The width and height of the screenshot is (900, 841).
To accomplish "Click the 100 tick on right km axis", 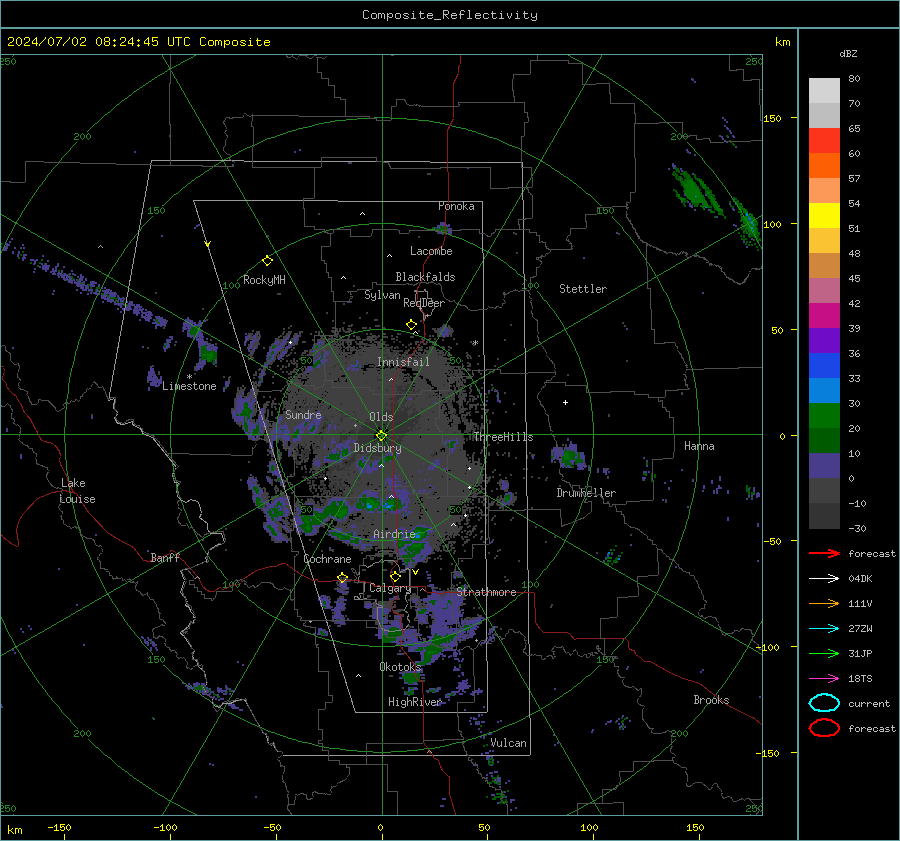I will click(772, 224).
